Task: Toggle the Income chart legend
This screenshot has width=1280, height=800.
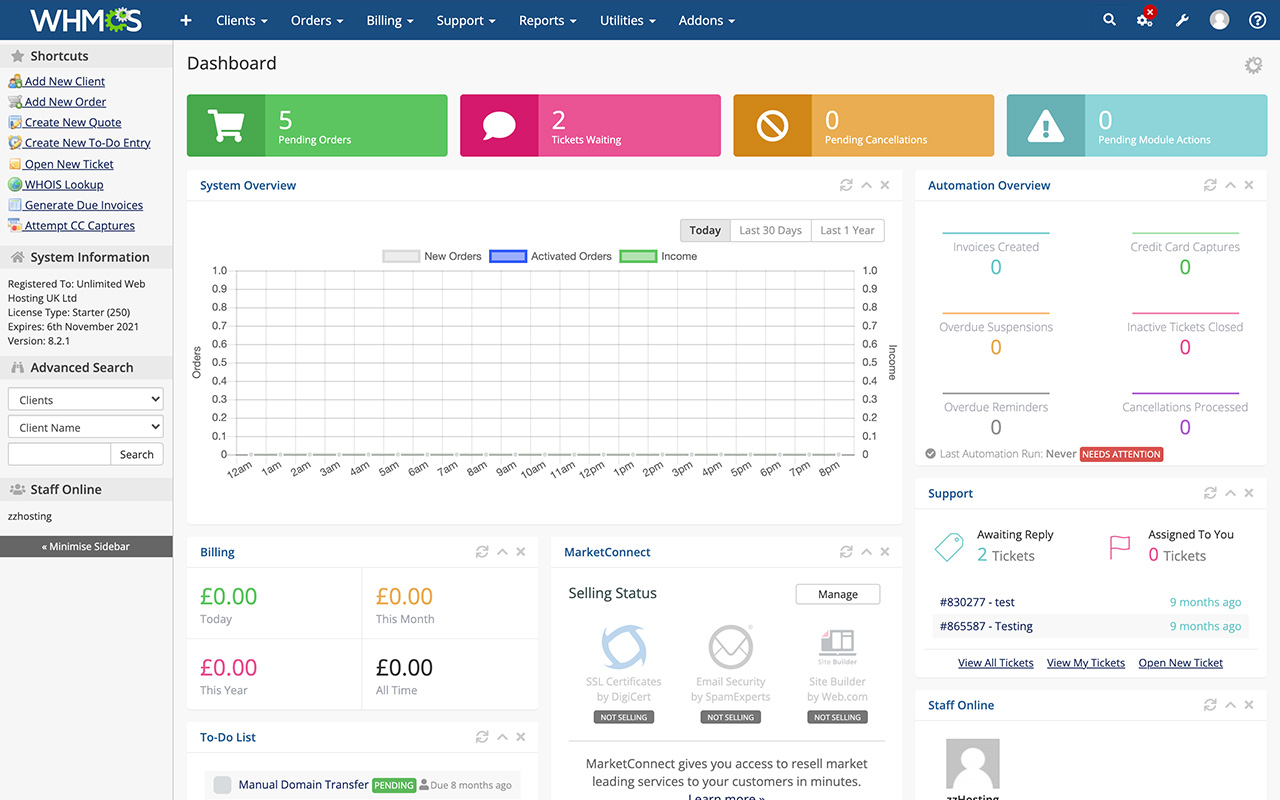Action: tap(658, 257)
